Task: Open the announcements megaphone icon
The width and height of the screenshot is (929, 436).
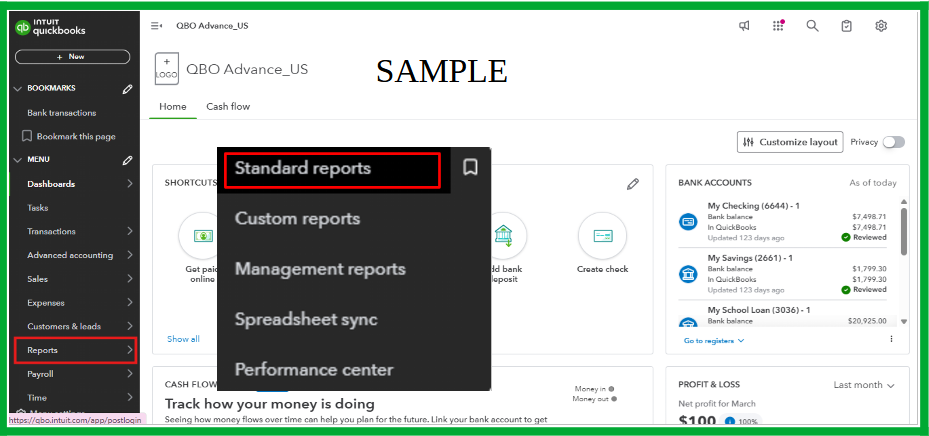Action: (x=744, y=26)
